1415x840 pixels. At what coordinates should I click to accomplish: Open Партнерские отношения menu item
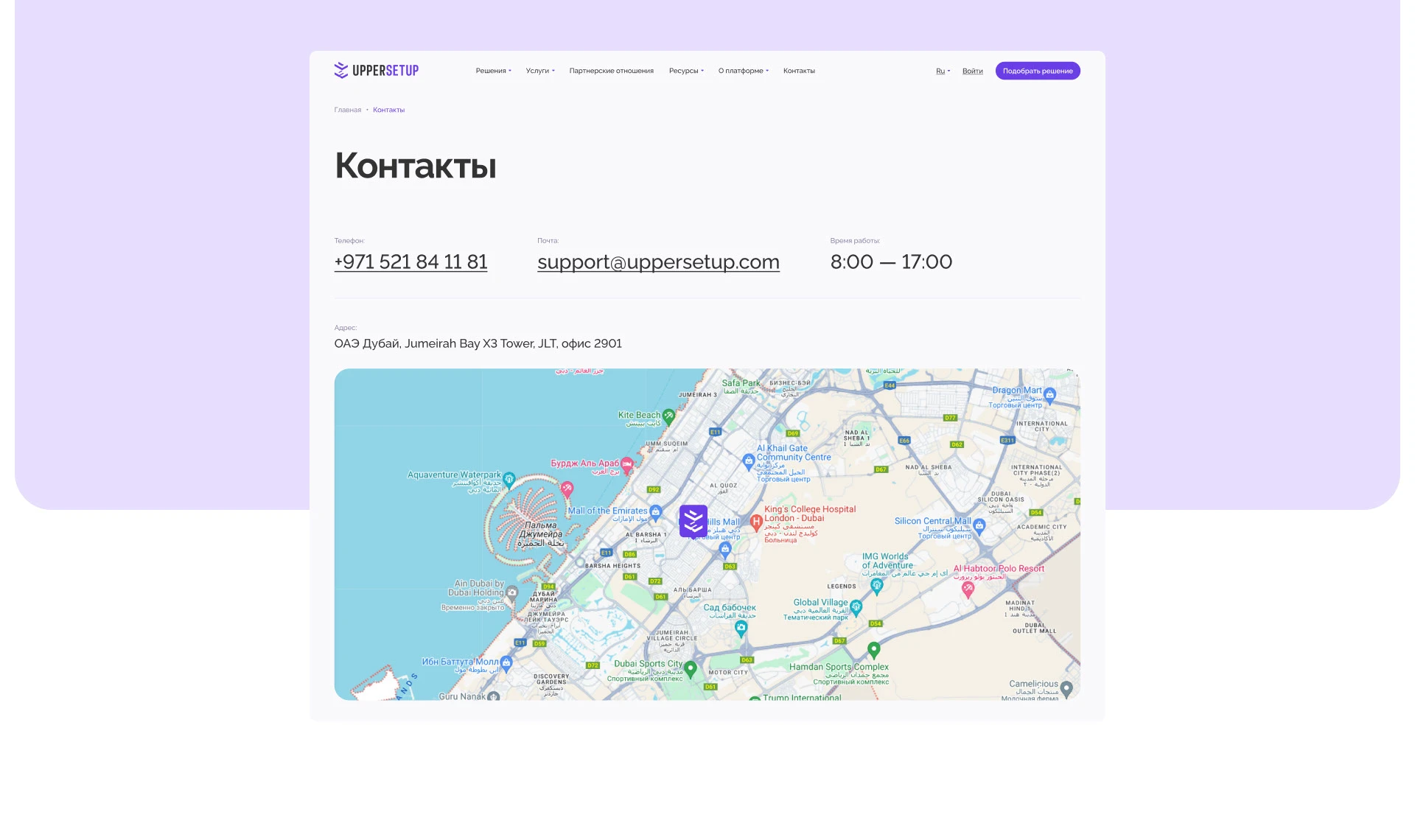coord(611,71)
